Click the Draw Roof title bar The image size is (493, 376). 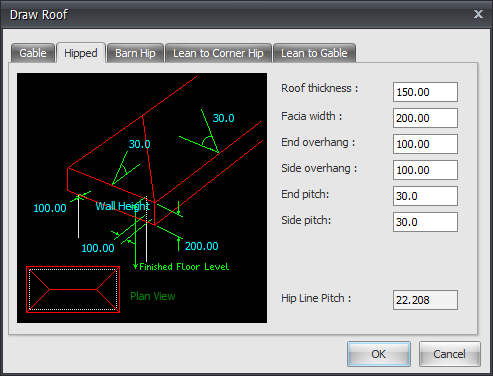point(233,14)
